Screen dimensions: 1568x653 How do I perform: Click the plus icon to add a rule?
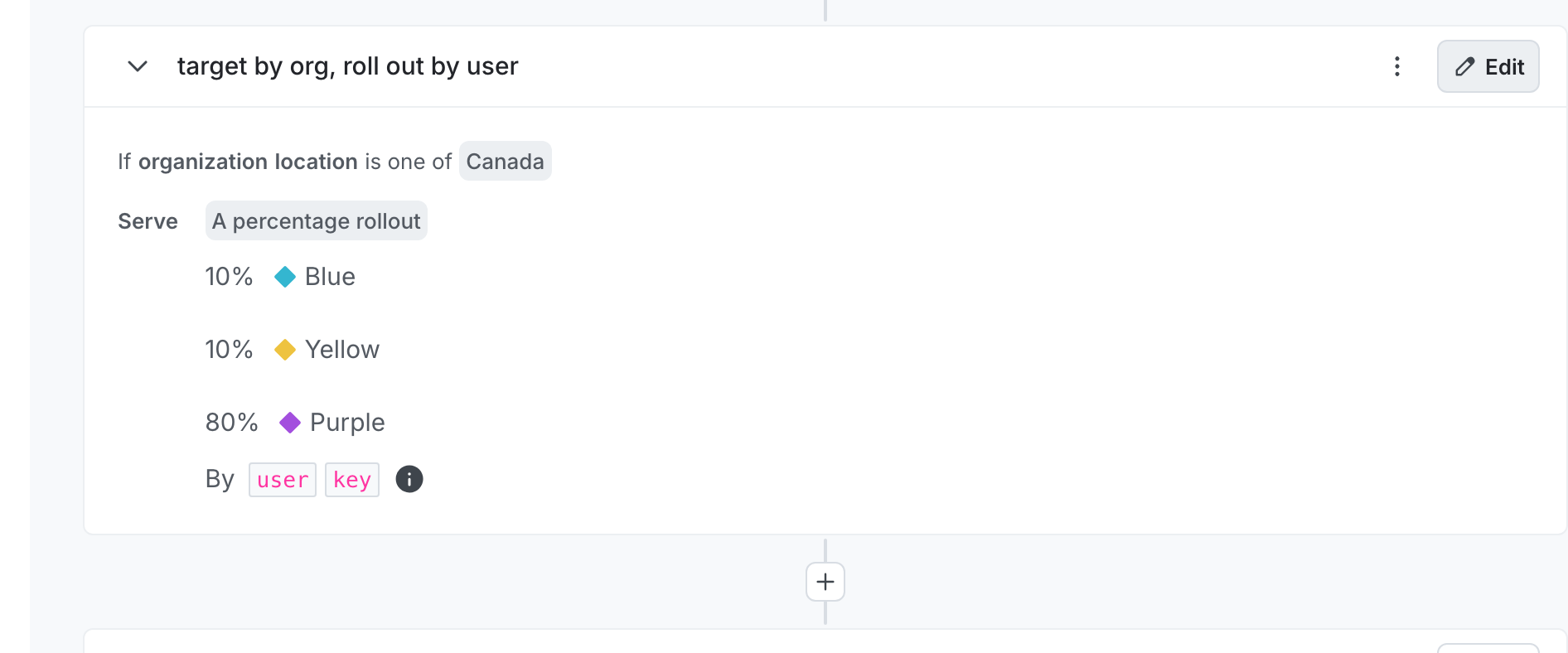[825, 581]
